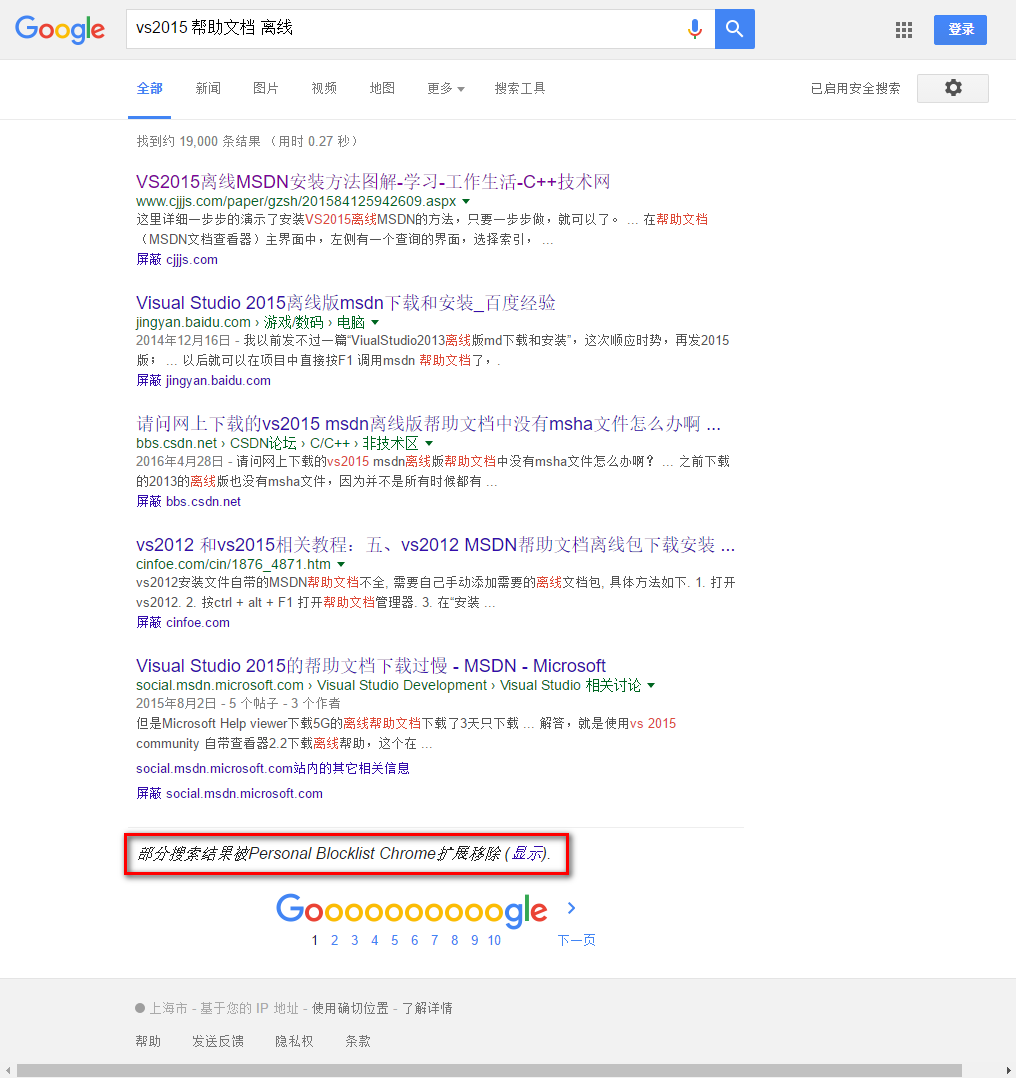Block cjjjs.com via 屏蔽 link
This screenshot has width=1016, height=1078.
[177, 260]
